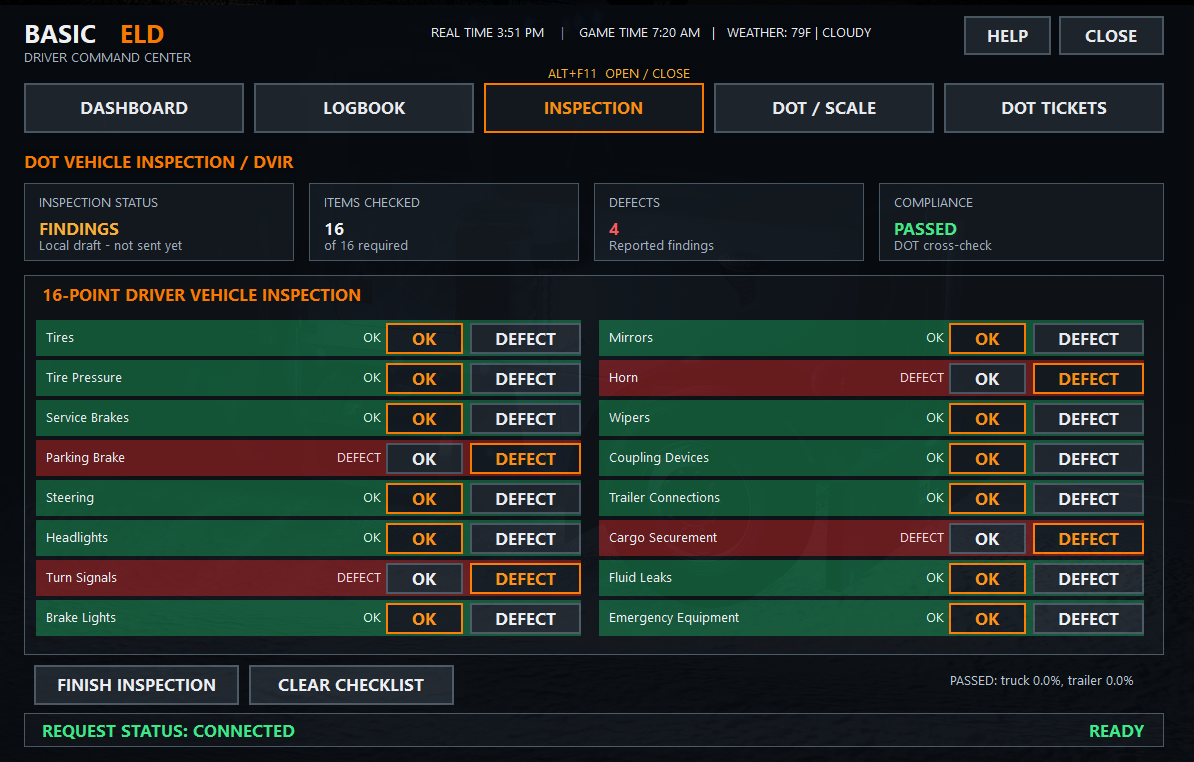Report Coupling Devices Defect

[1088, 458]
